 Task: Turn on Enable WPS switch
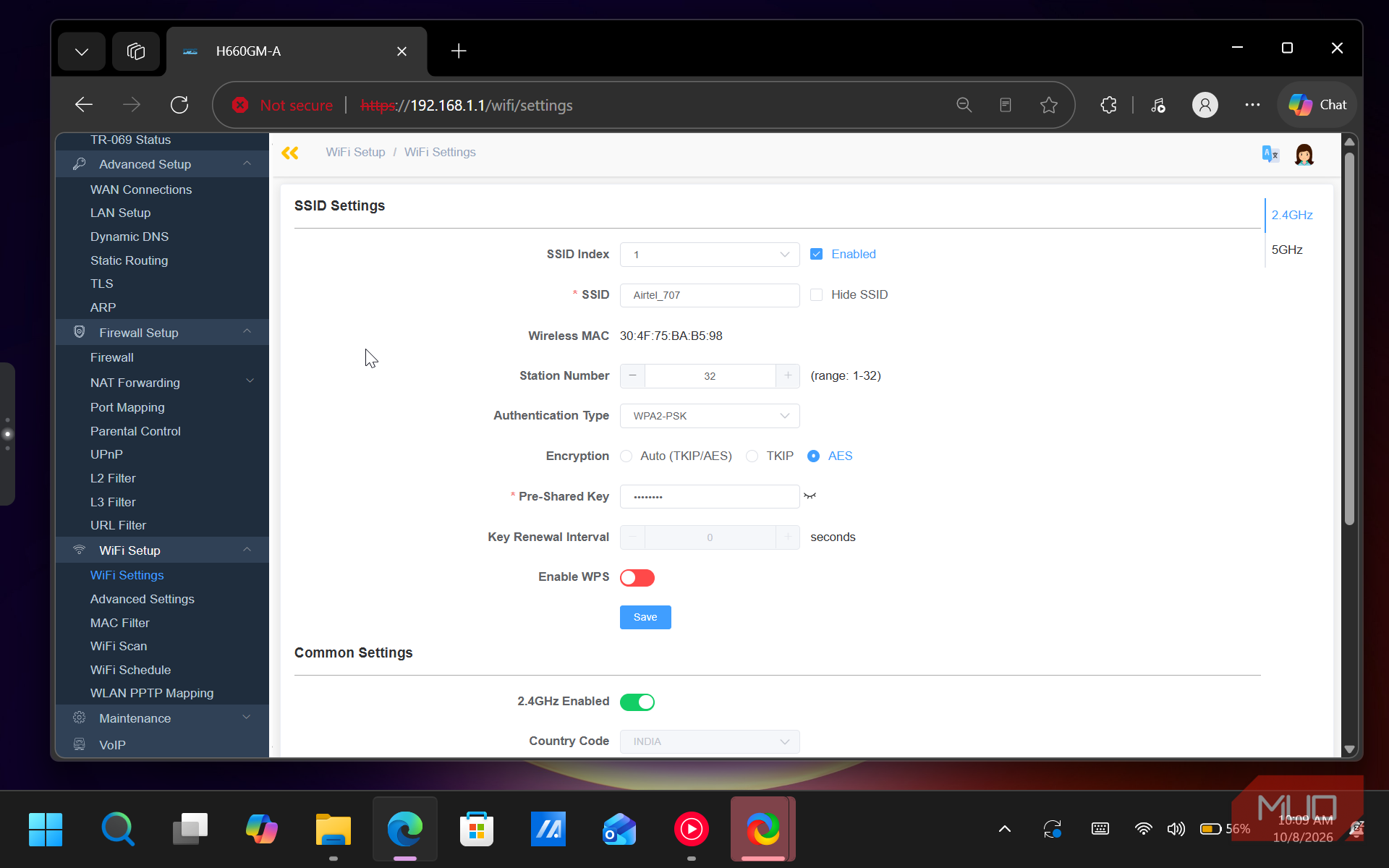click(x=637, y=577)
